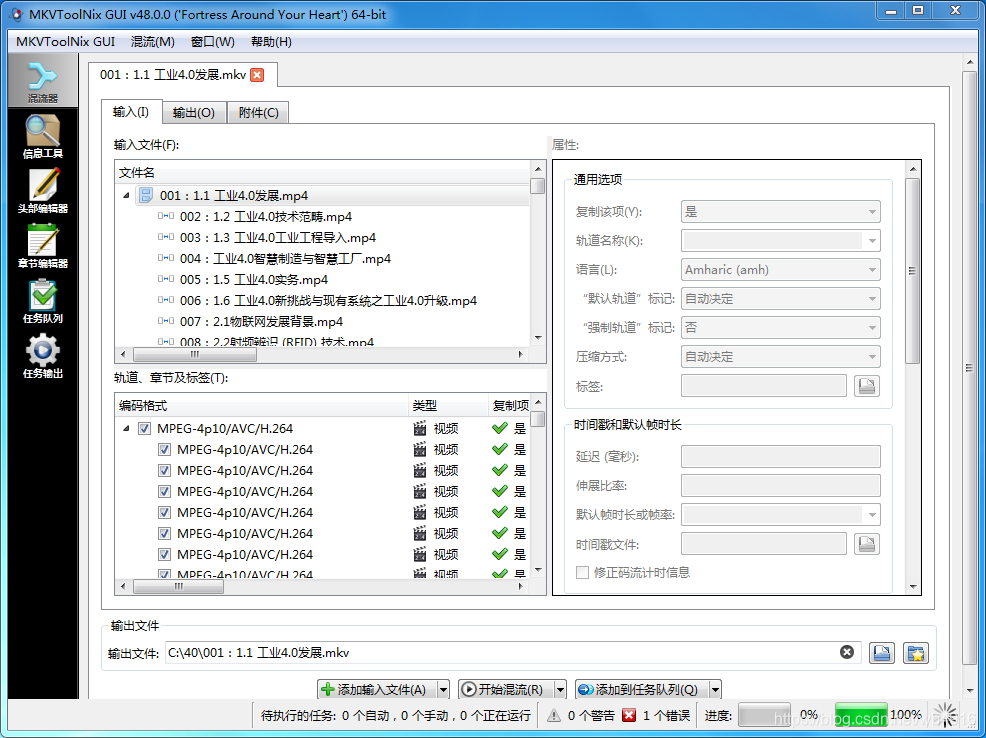Uncheck the seventh MPEG-4p10/AVC/H.264 track checkbox
The height and width of the screenshot is (738, 986).
(x=164, y=554)
